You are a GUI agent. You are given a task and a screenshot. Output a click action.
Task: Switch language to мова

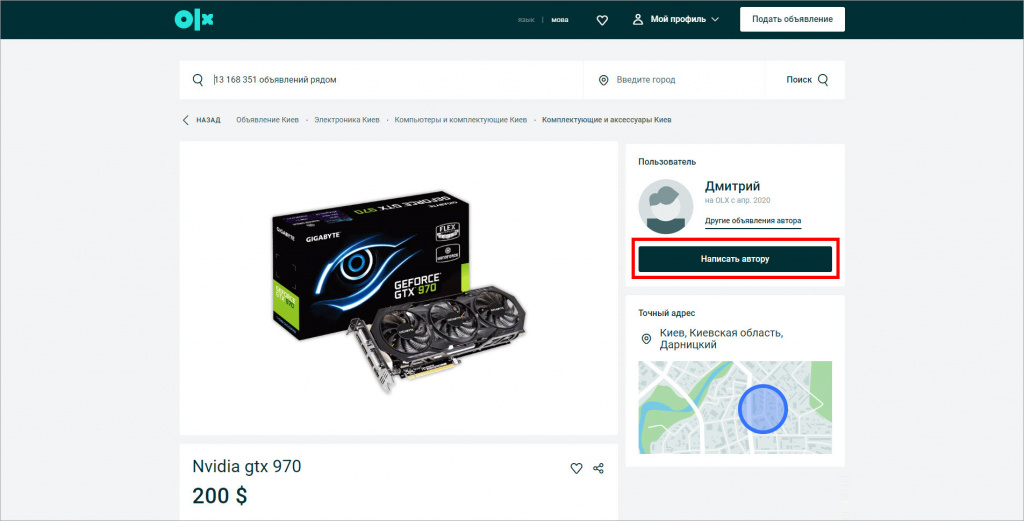click(560, 20)
